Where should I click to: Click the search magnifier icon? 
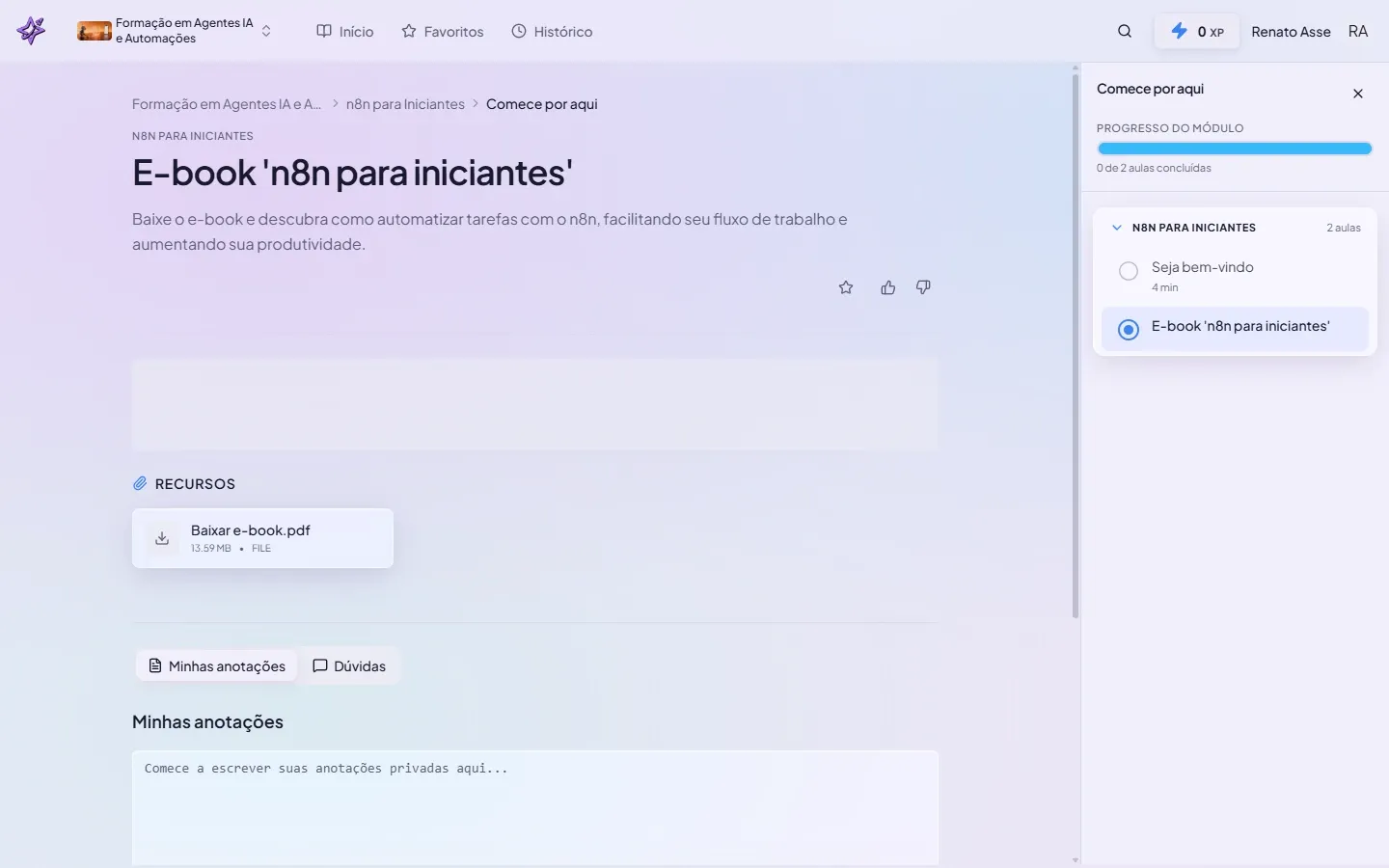coord(1125,31)
